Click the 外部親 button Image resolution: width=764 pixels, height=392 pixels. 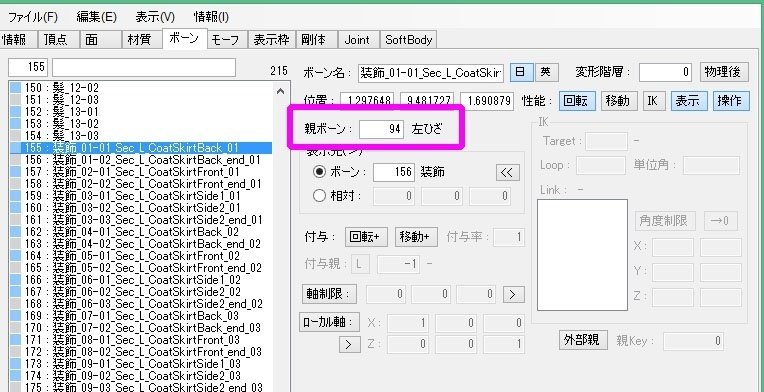coord(583,340)
